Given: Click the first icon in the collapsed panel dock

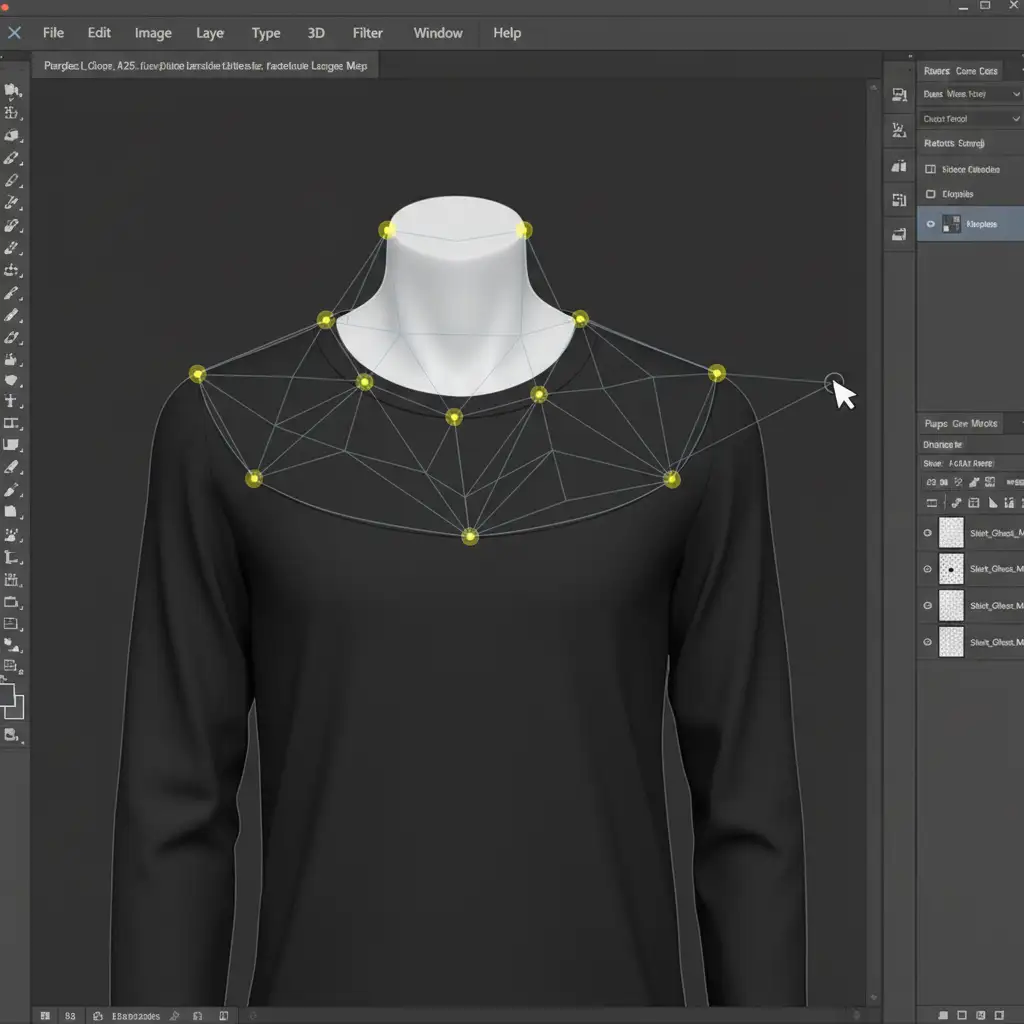Looking at the screenshot, I should (x=897, y=94).
